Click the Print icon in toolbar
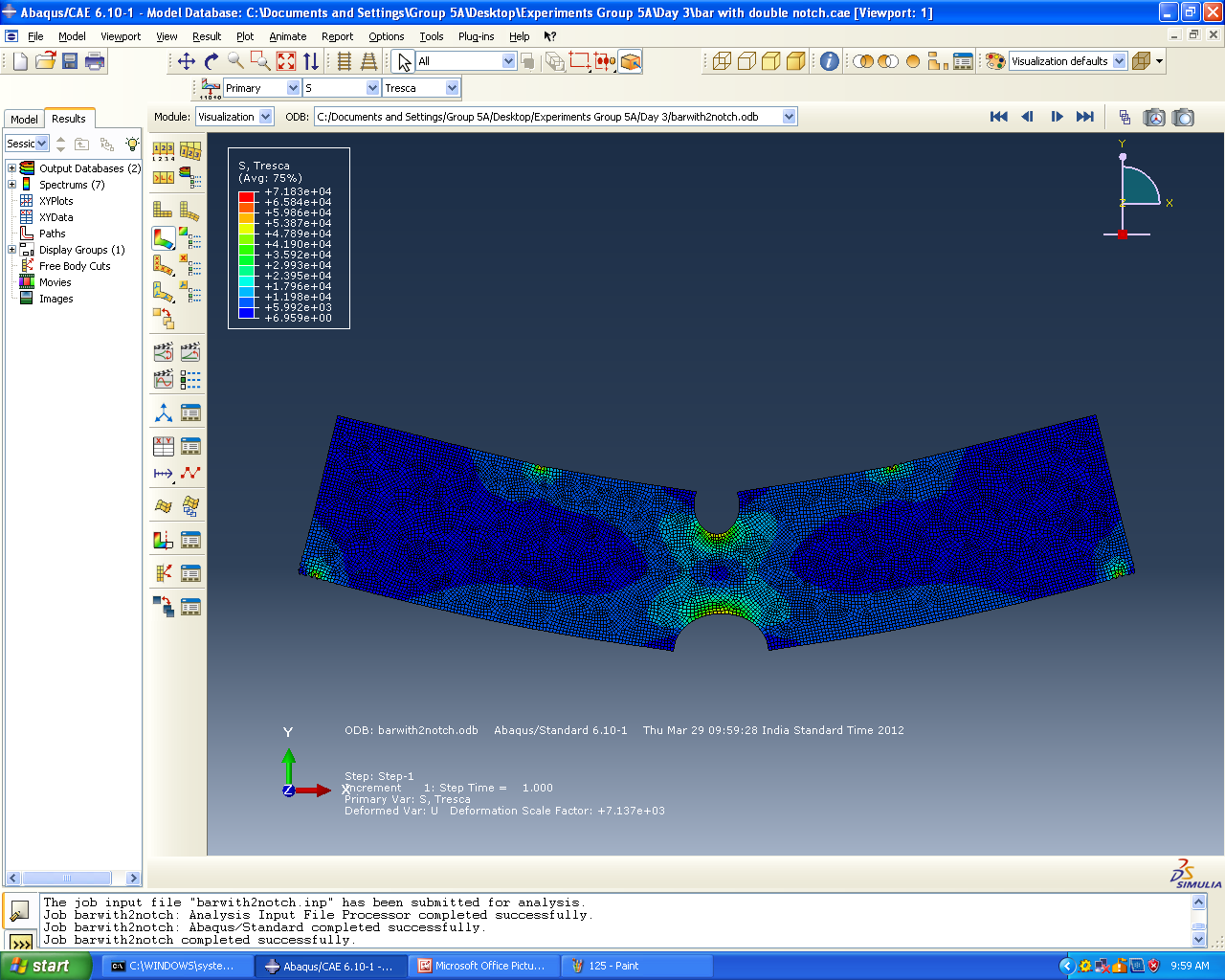 95,61
